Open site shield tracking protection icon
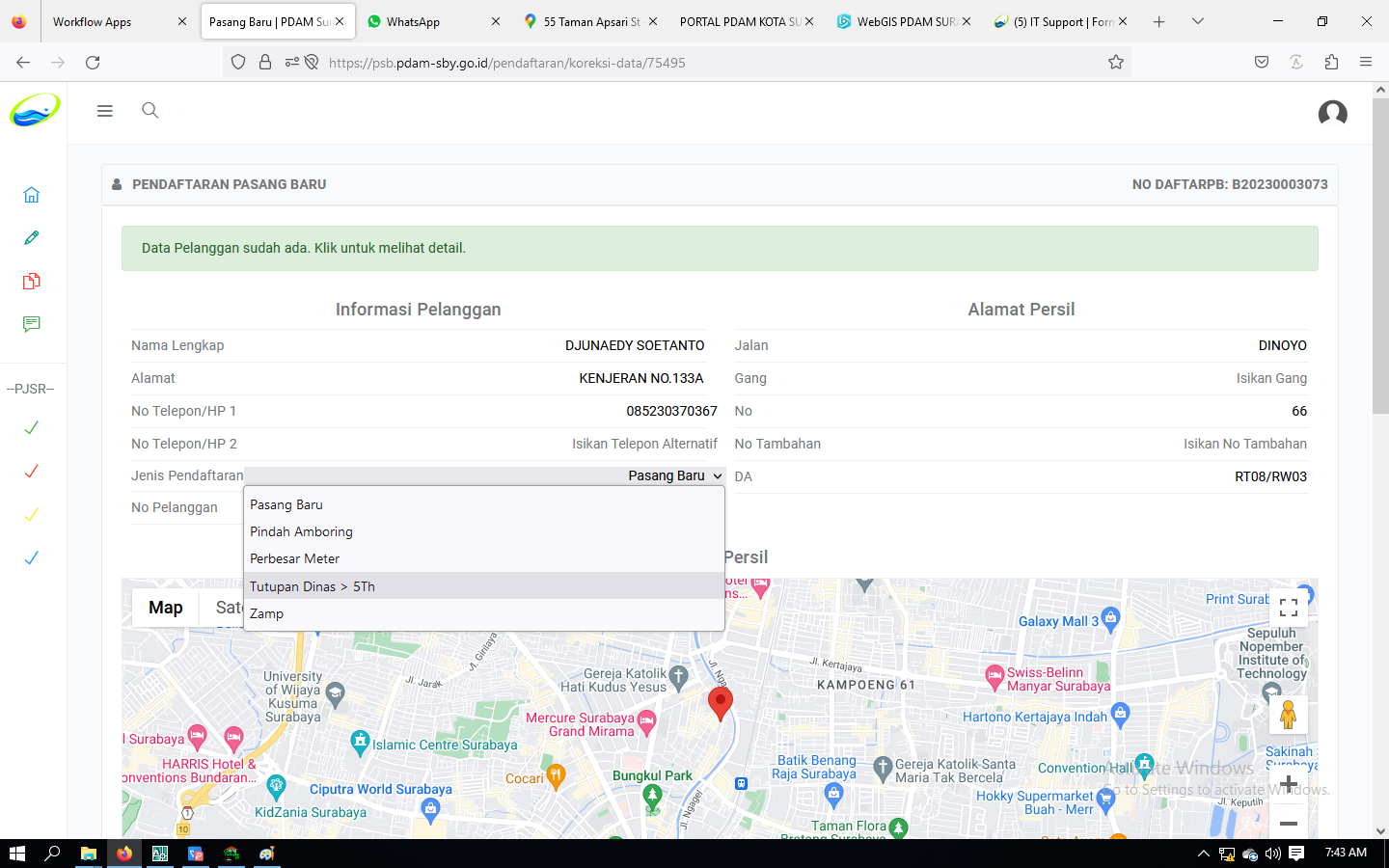 [x=238, y=62]
